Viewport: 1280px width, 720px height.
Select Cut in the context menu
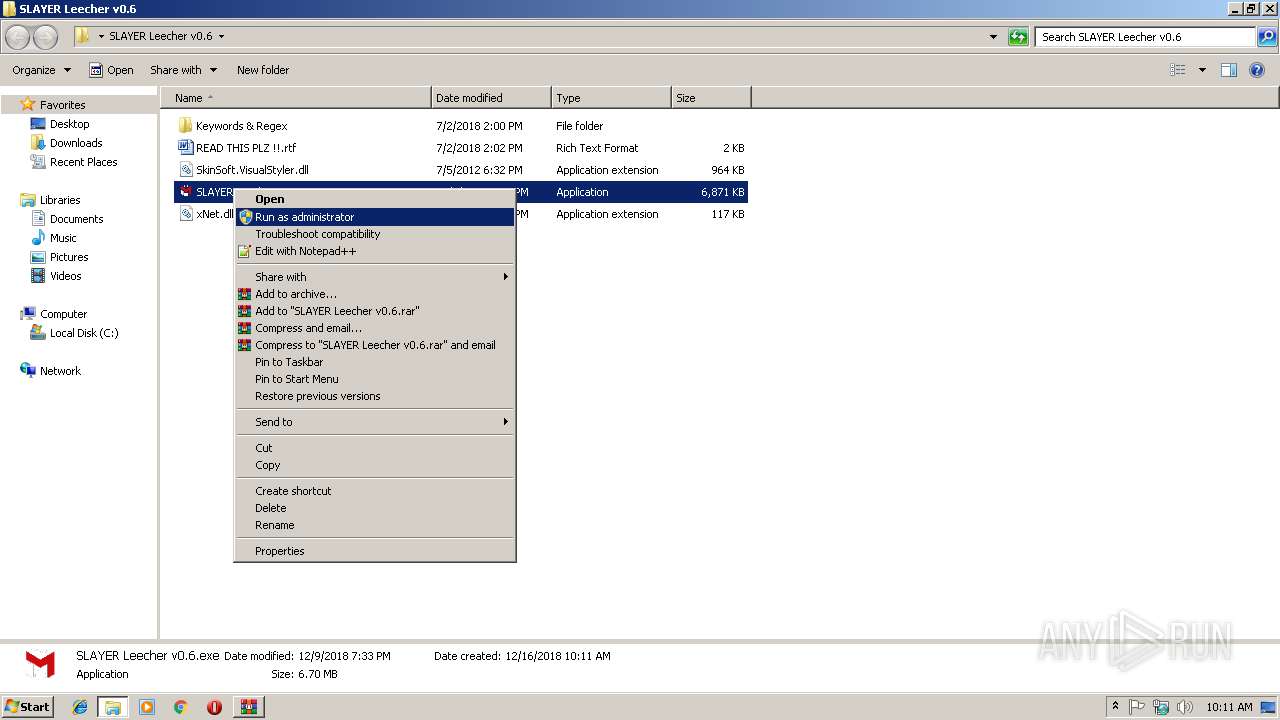[x=375, y=448]
